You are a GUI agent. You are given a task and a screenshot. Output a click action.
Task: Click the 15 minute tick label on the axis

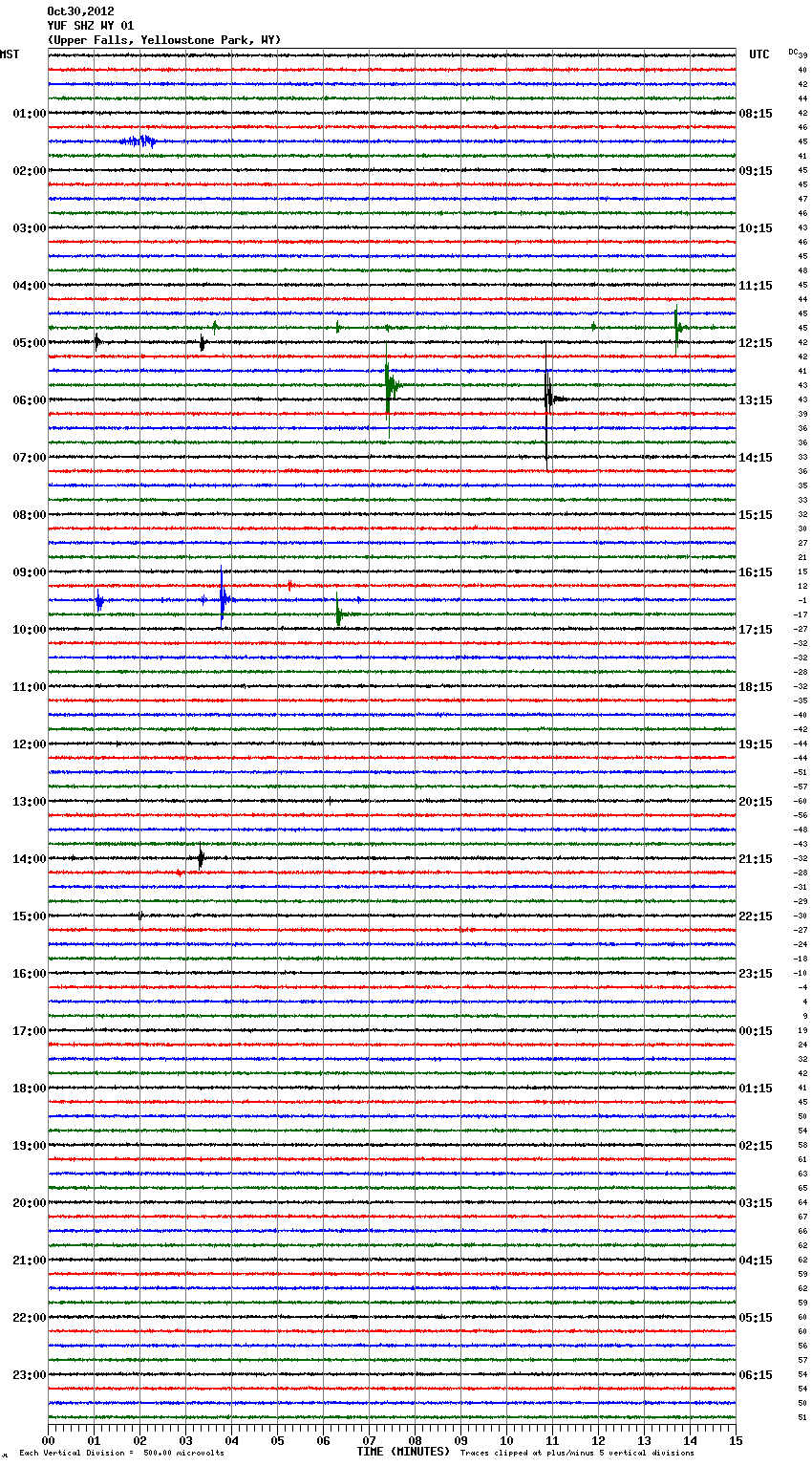click(x=735, y=1440)
